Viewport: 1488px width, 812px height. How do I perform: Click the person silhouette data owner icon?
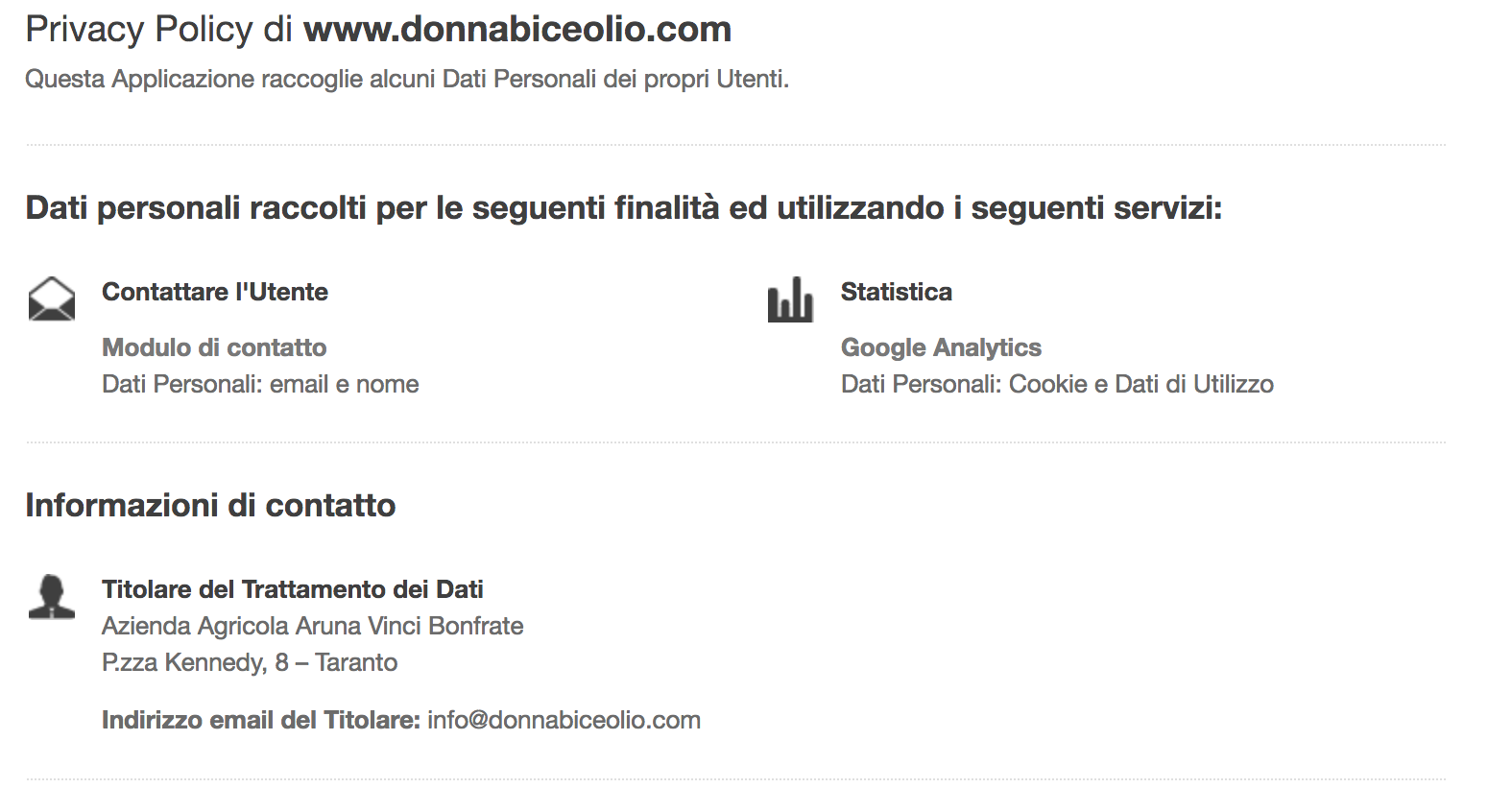pos(52,597)
